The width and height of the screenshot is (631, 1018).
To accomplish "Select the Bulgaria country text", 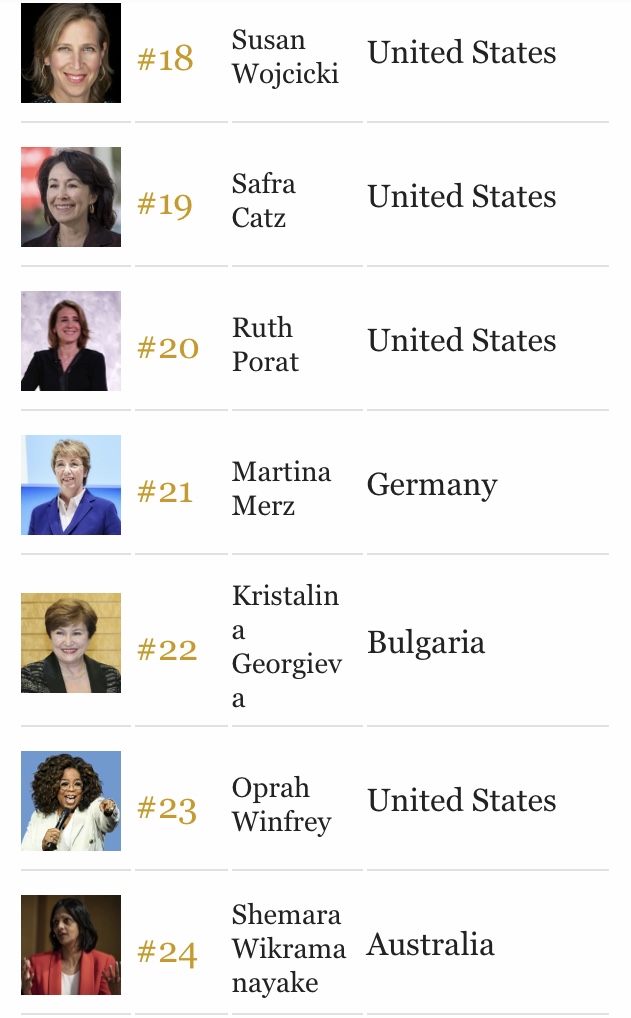I will [x=426, y=643].
